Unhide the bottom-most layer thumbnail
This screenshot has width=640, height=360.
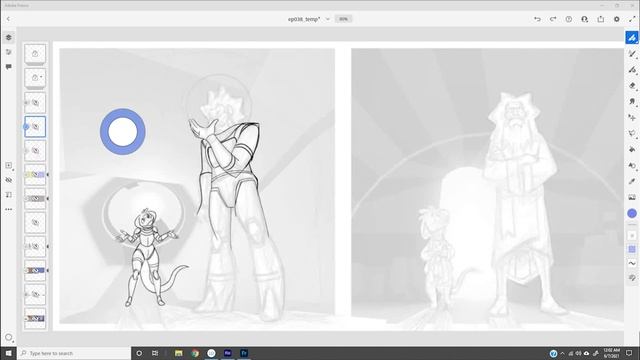36,318
